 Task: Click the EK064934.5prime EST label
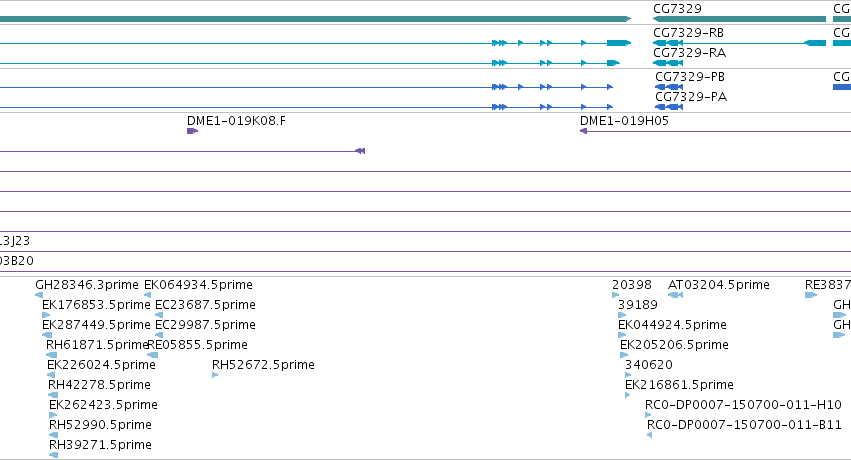[x=198, y=285]
